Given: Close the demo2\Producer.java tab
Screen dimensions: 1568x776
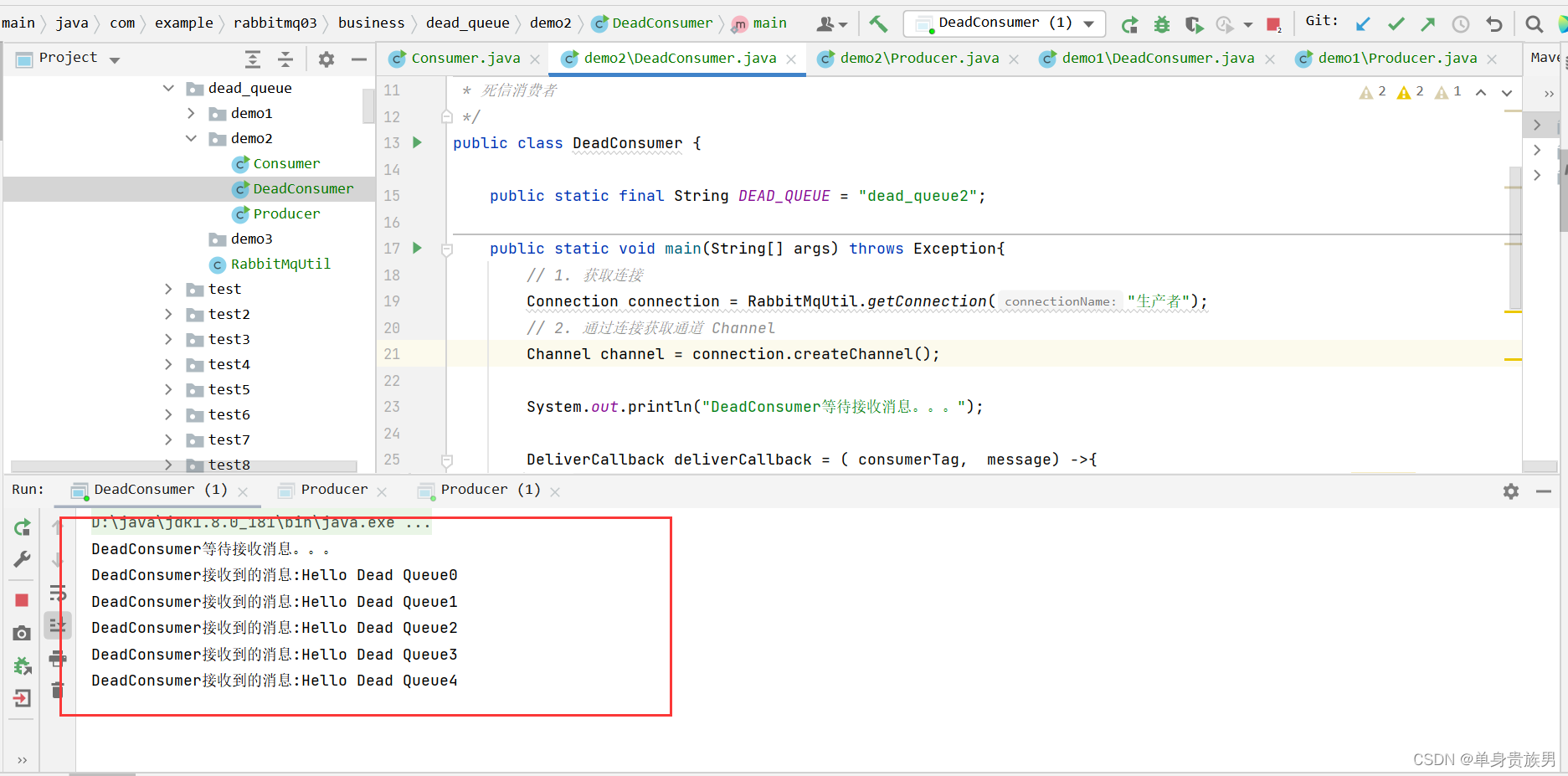Looking at the screenshot, I should point(1014,59).
